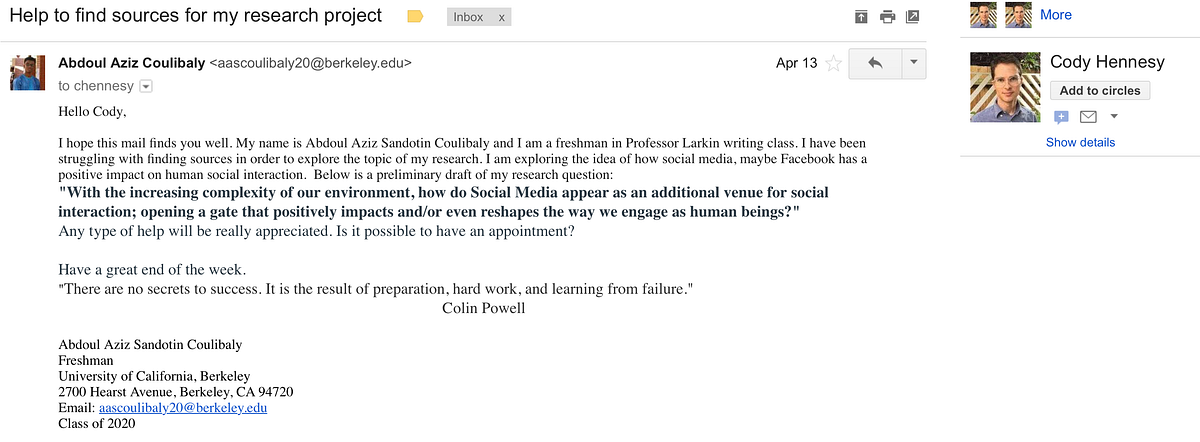Show recipient details arrow beside 'to chennesy'

pos(146,87)
